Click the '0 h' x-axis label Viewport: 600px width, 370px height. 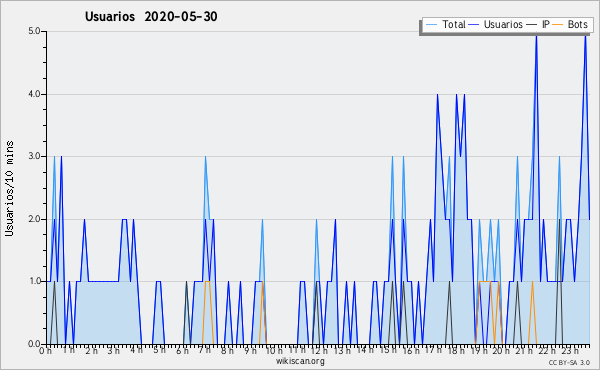click(x=45, y=351)
